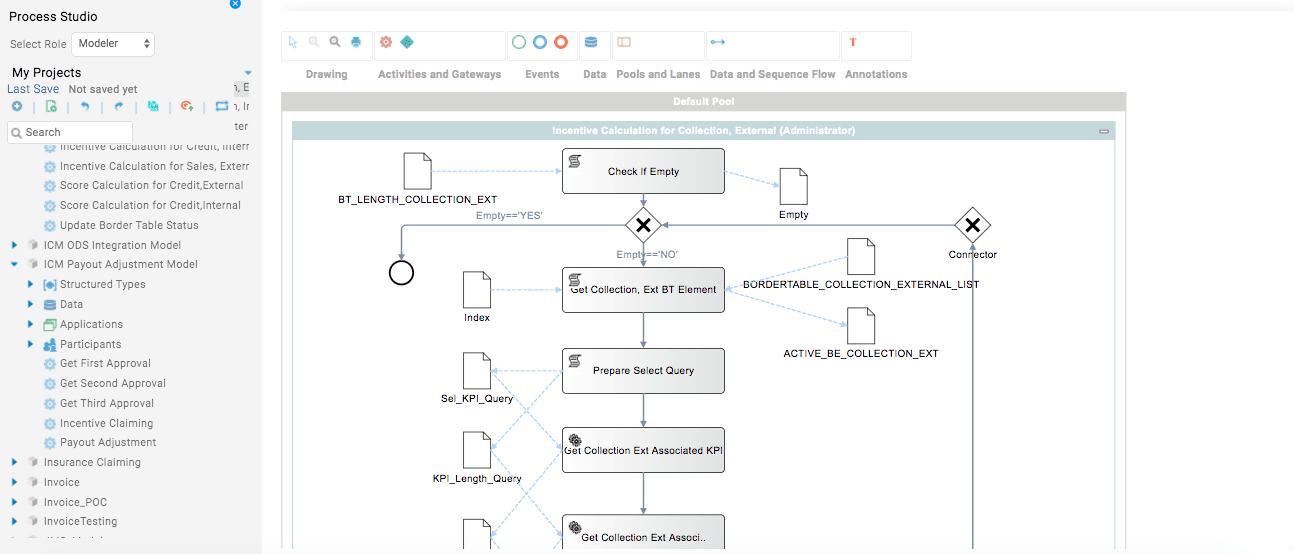Collapse the swimlane with minimize icon
Viewport: 1294px width, 554px height.
pos(1104,131)
